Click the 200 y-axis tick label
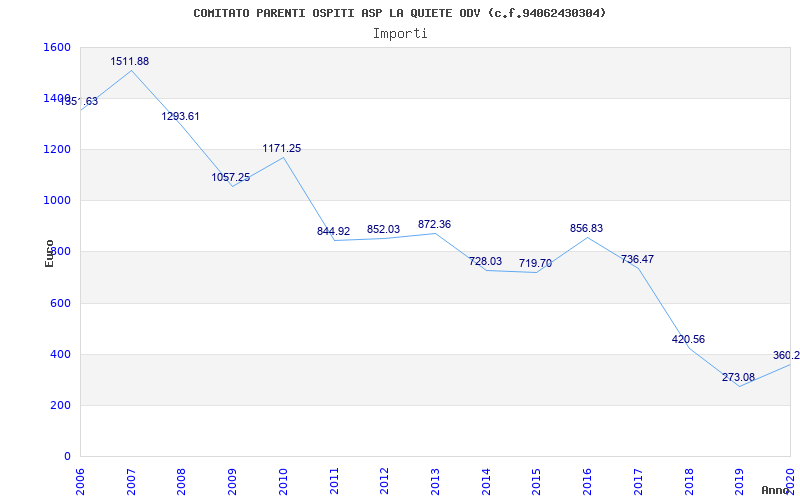This screenshot has width=800, height=500. coord(60,406)
